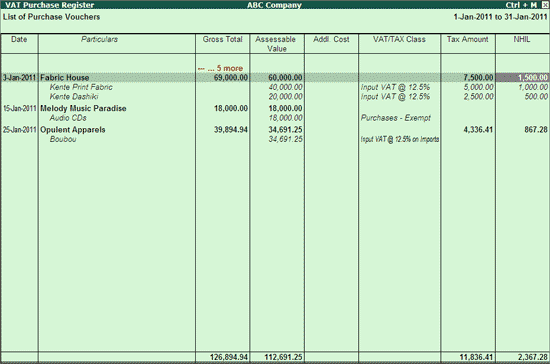Open the Melody Music Paradise voucher
The width and height of the screenshot is (550, 364).
pyautogui.click(x=83, y=108)
